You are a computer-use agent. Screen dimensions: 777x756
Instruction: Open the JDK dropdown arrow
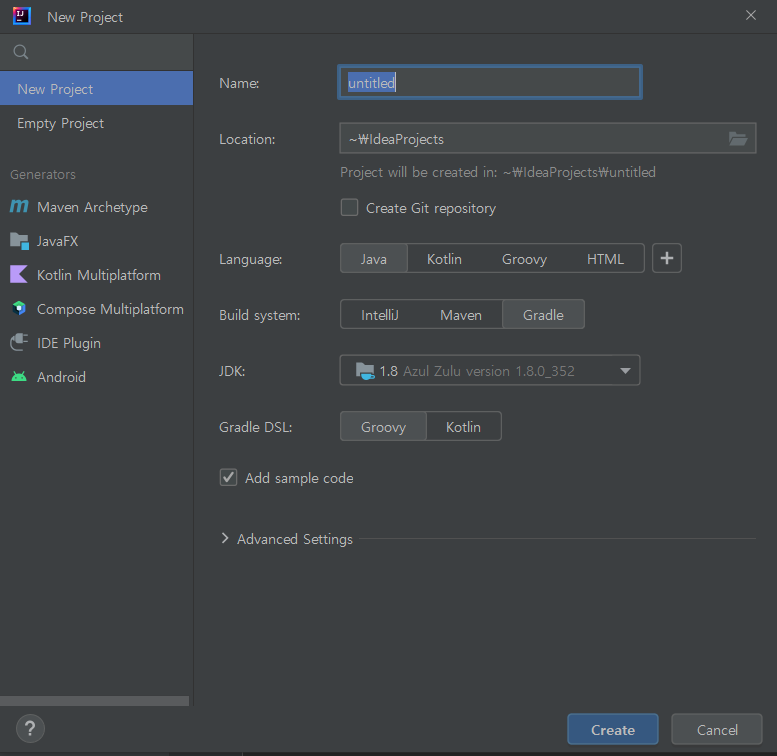tap(625, 371)
